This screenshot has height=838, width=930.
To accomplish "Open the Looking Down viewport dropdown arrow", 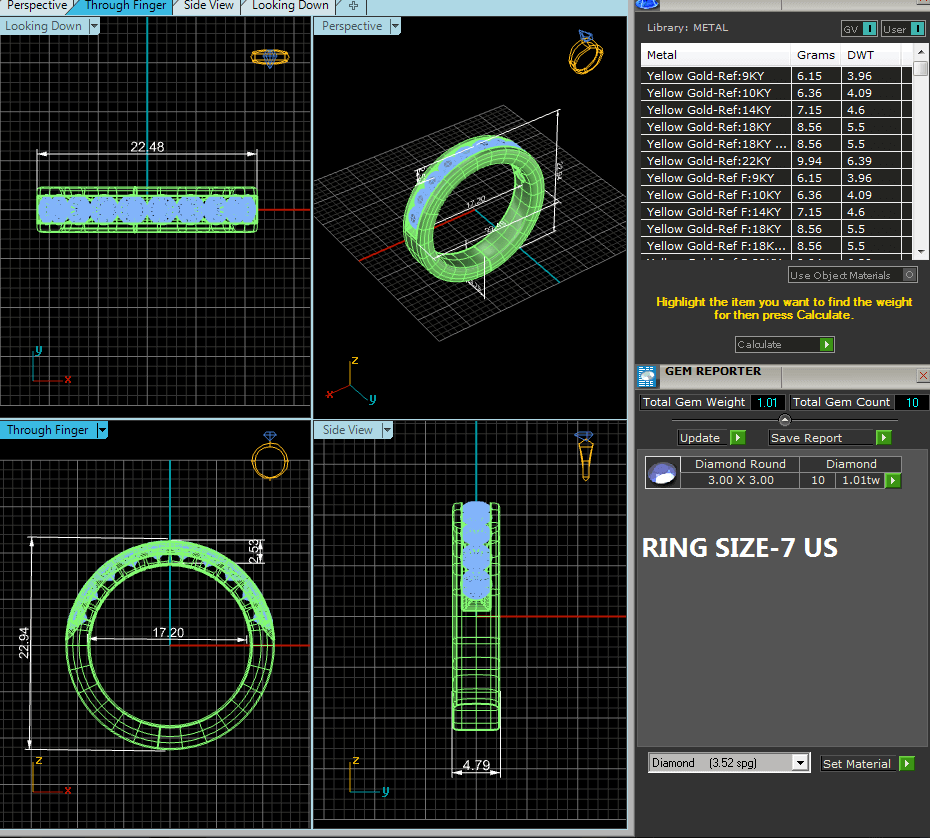I will coord(94,26).
